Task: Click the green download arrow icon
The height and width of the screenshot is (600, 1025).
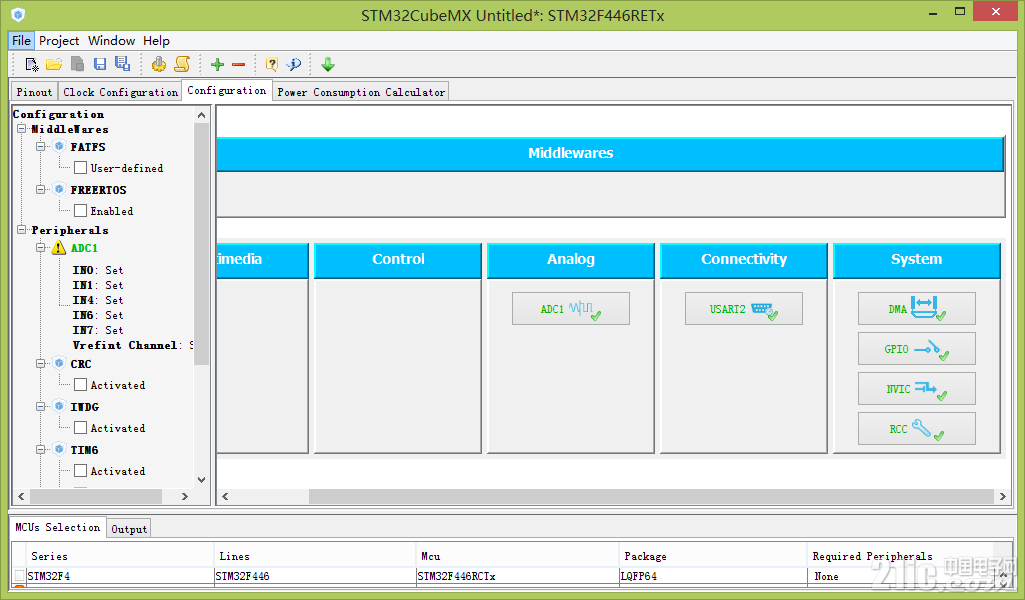Action: click(328, 64)
